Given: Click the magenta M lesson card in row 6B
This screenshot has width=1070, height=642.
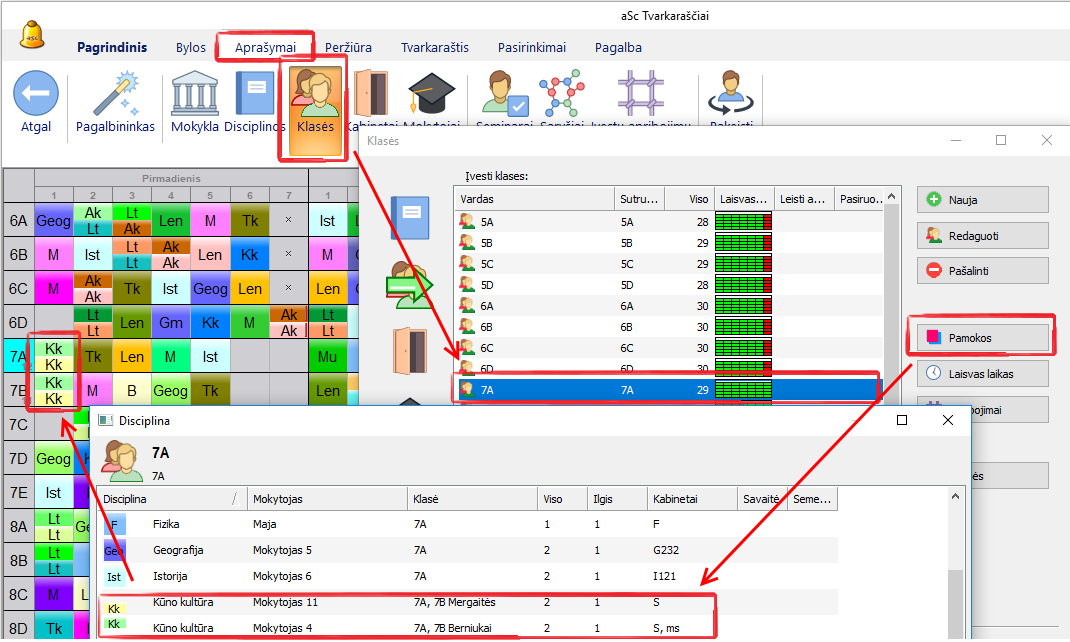Looking at the screenshot, I should [53, 255].
